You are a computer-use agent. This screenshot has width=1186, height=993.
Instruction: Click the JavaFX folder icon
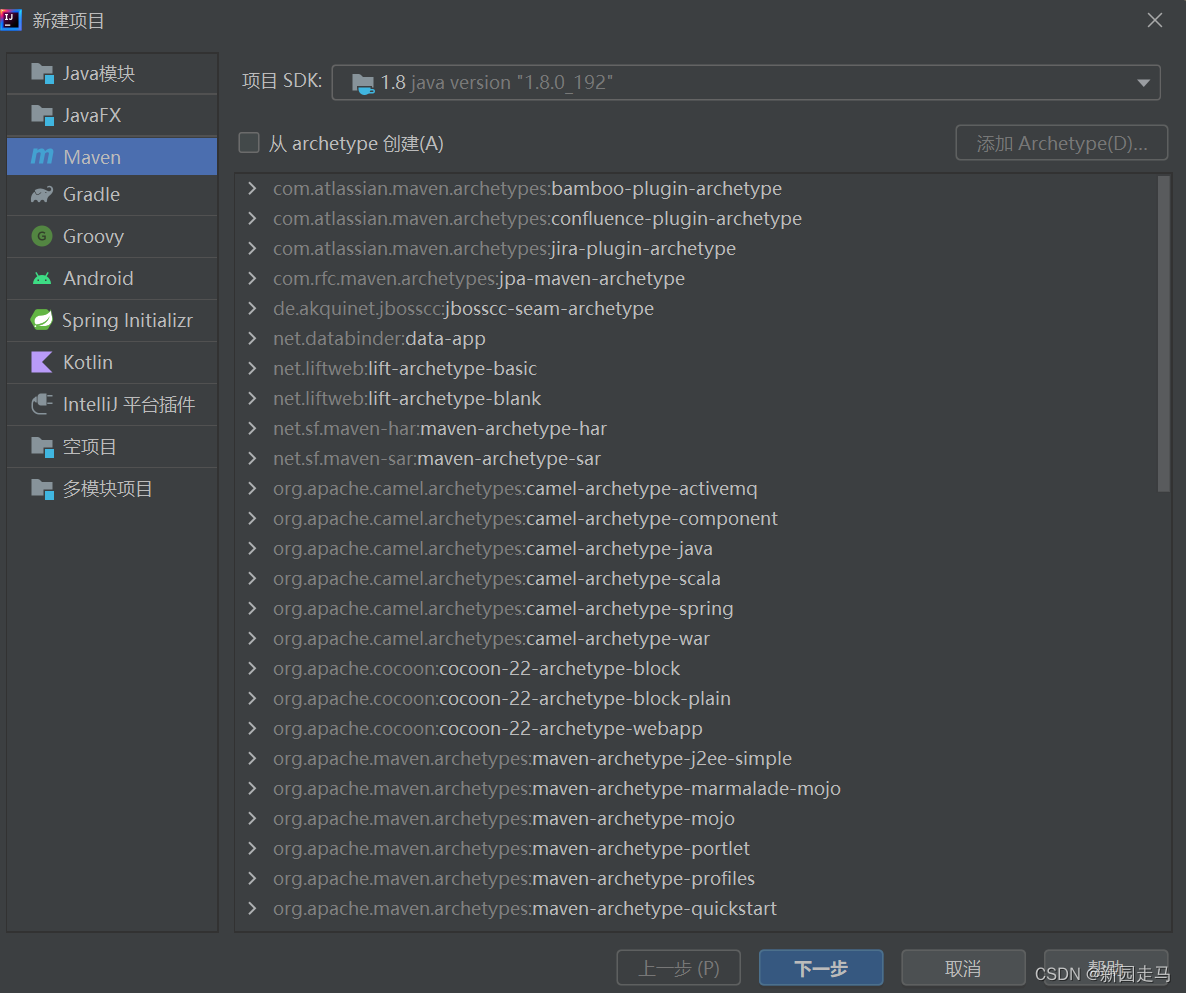42,116
